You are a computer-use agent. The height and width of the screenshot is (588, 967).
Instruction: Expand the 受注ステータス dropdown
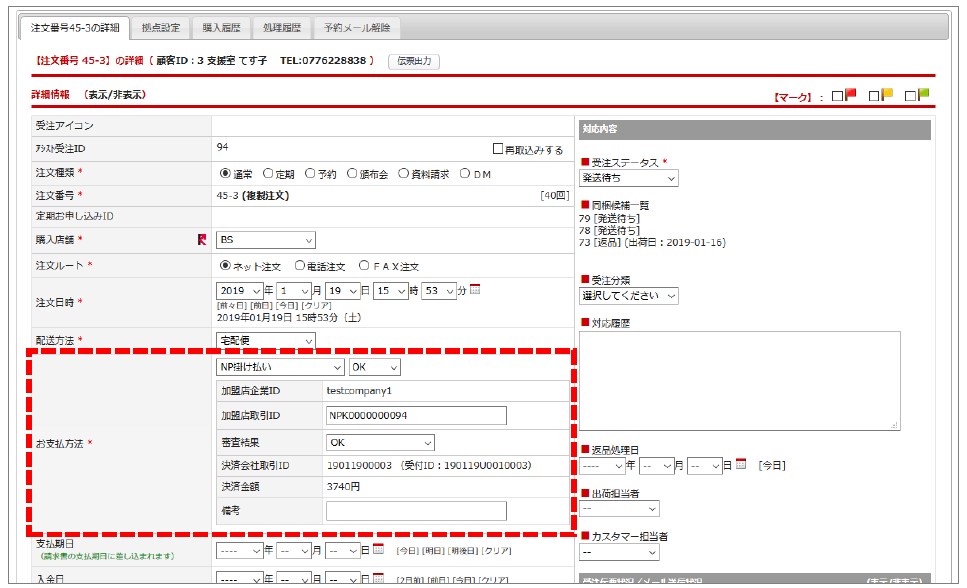tap(628, 178)
